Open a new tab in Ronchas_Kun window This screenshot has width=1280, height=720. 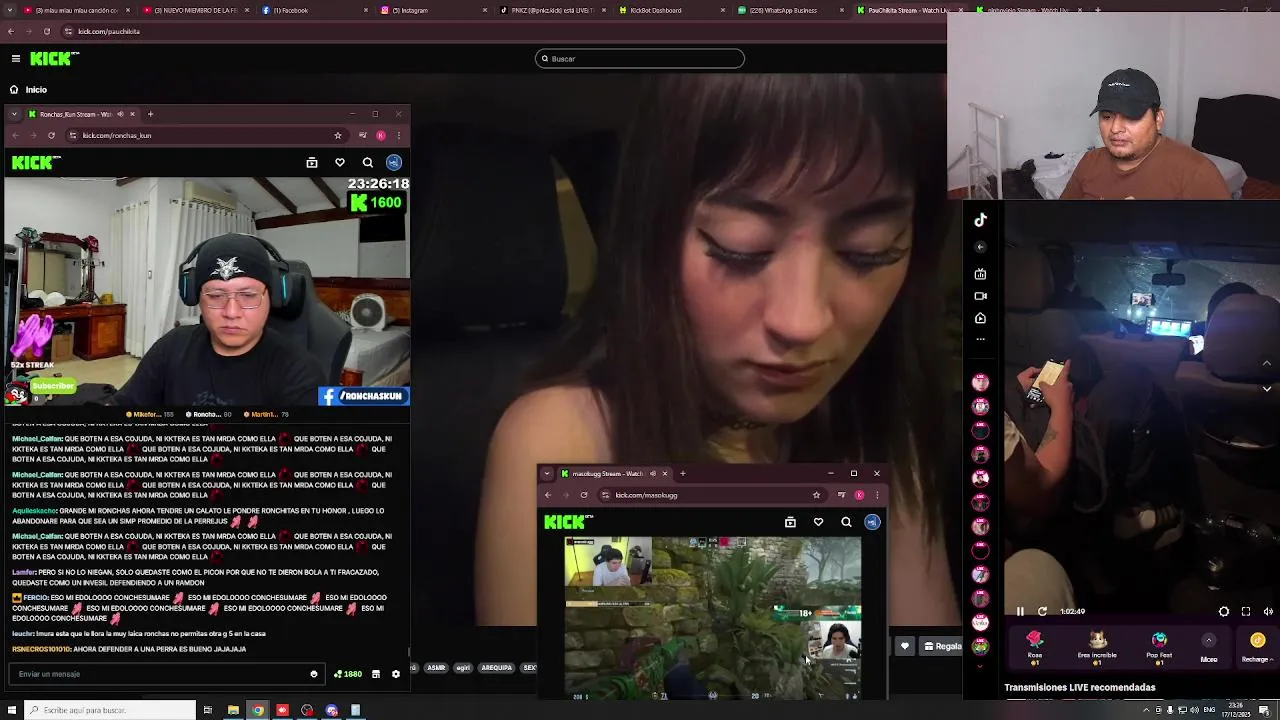pos(150,114)
